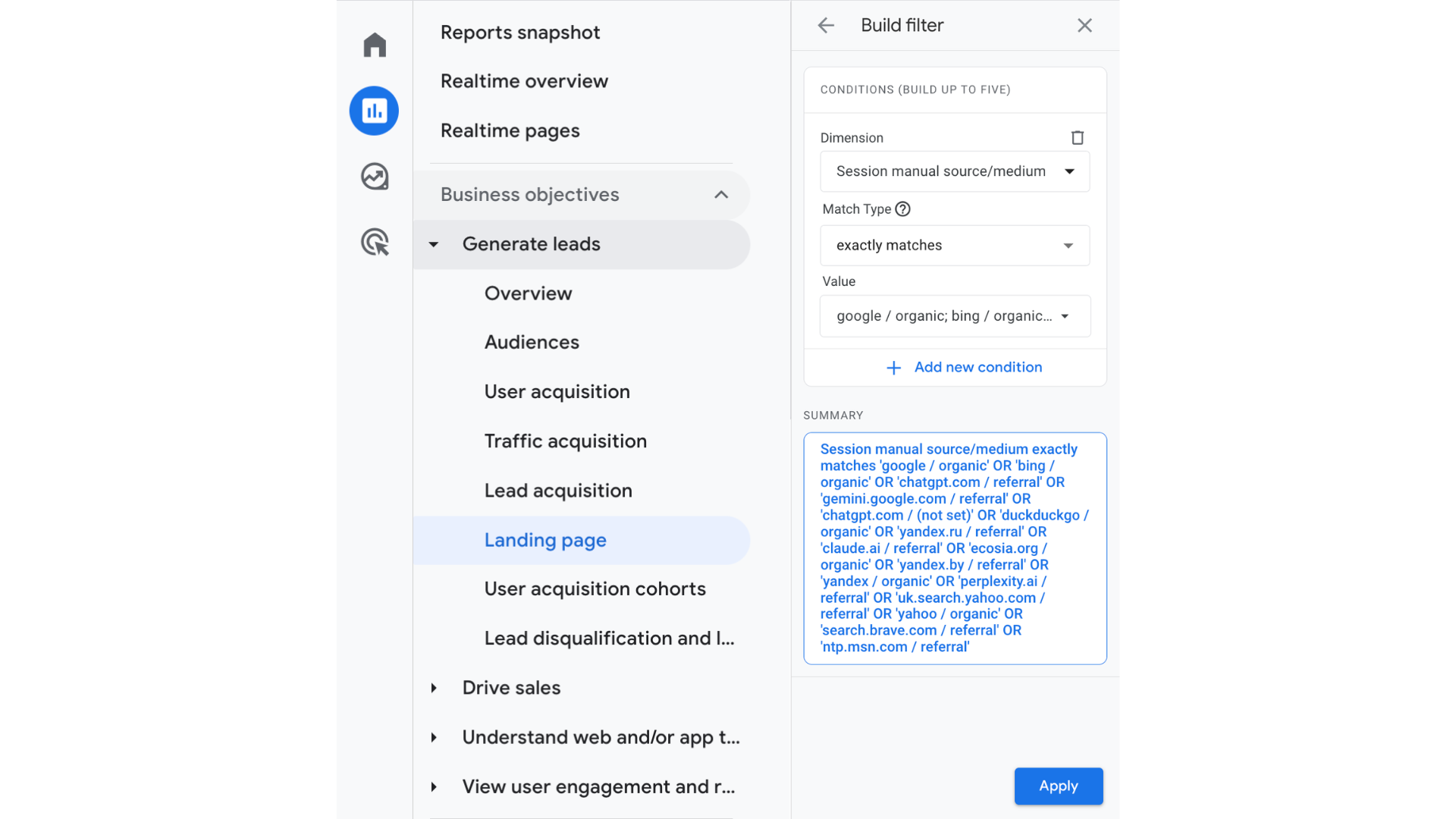
Task: Open the Value dropdown field
Action: 955,316
